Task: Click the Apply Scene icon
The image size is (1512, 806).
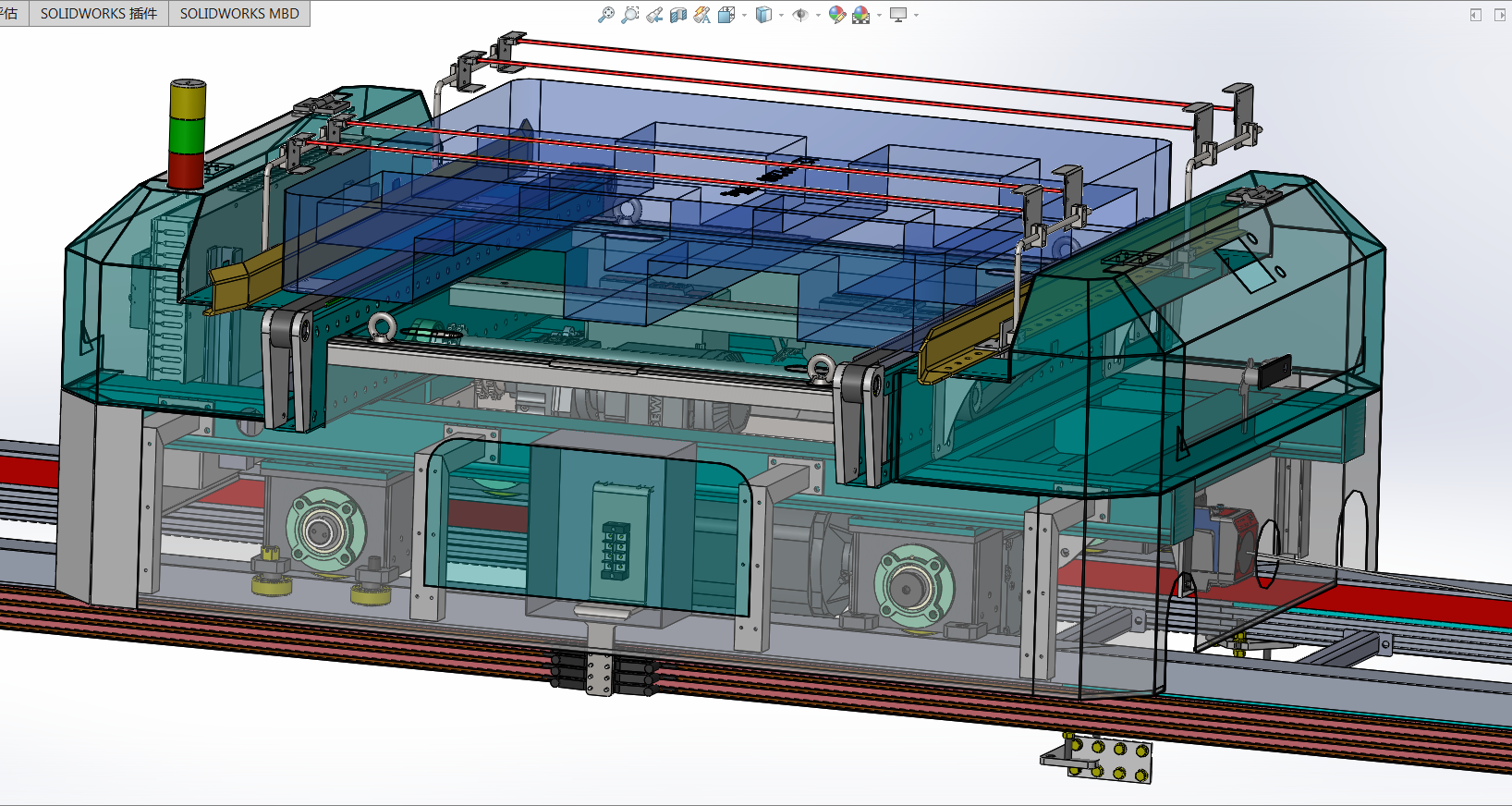Action: 861,15
